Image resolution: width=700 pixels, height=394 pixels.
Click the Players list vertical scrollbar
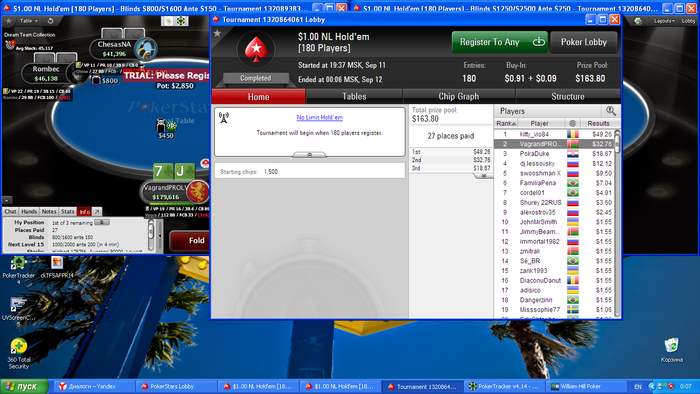click(x=617, y=223)
